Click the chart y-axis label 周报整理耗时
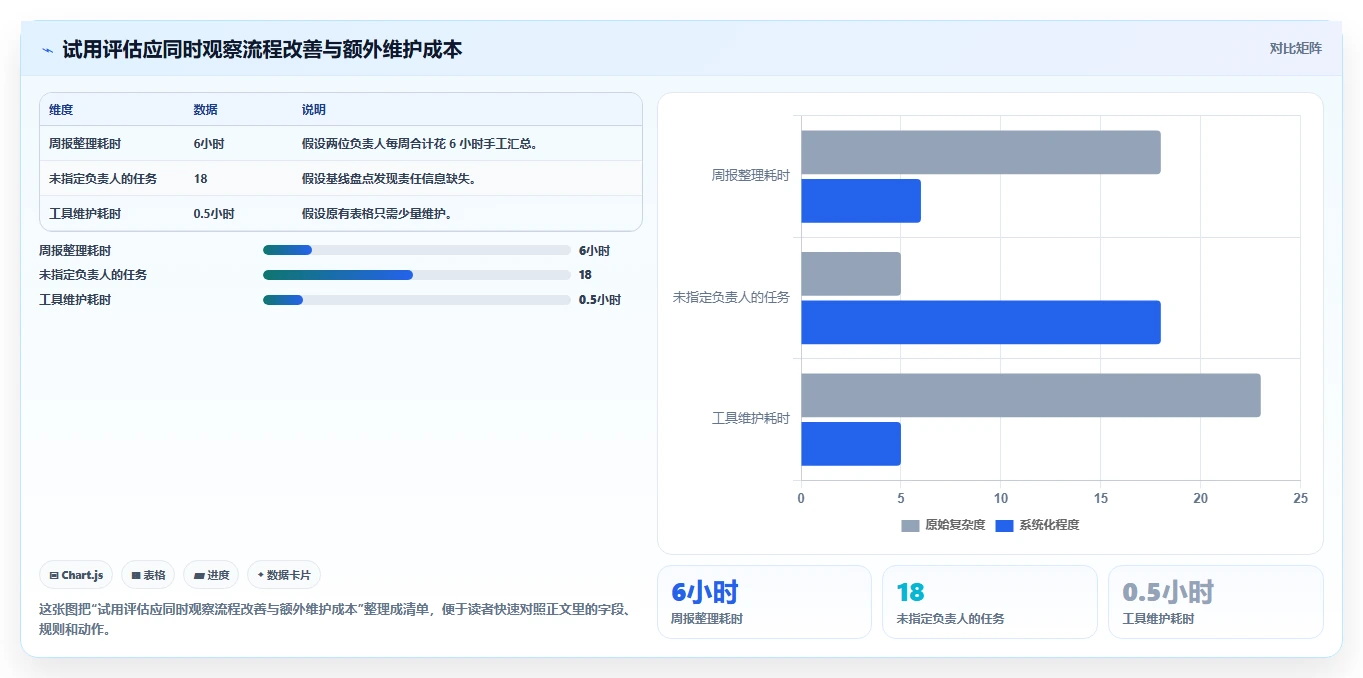Image resolution: width=1363 pixels, height=678 pixels. click(x=750, y=175)
